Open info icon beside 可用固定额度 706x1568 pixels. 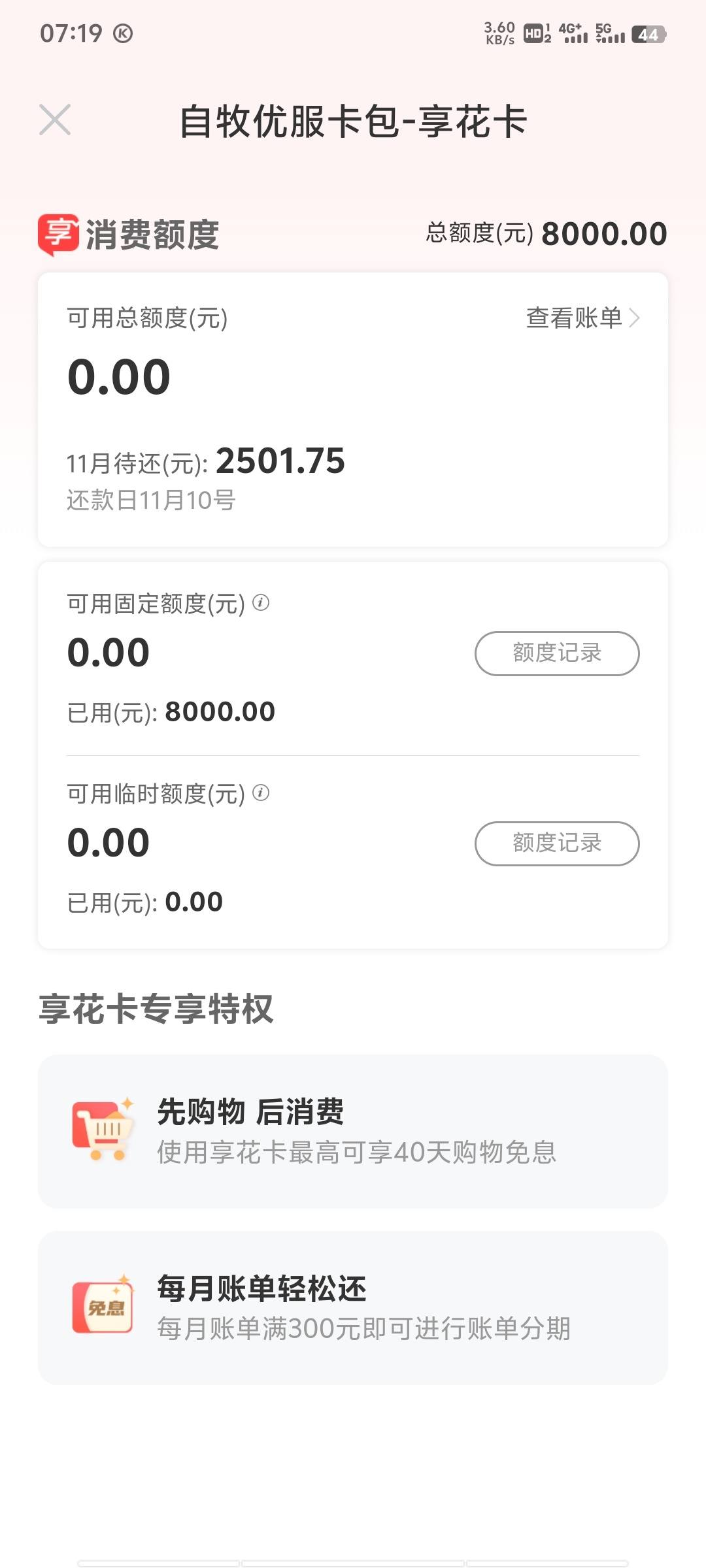pyautogui.click(x=261, y=602)
